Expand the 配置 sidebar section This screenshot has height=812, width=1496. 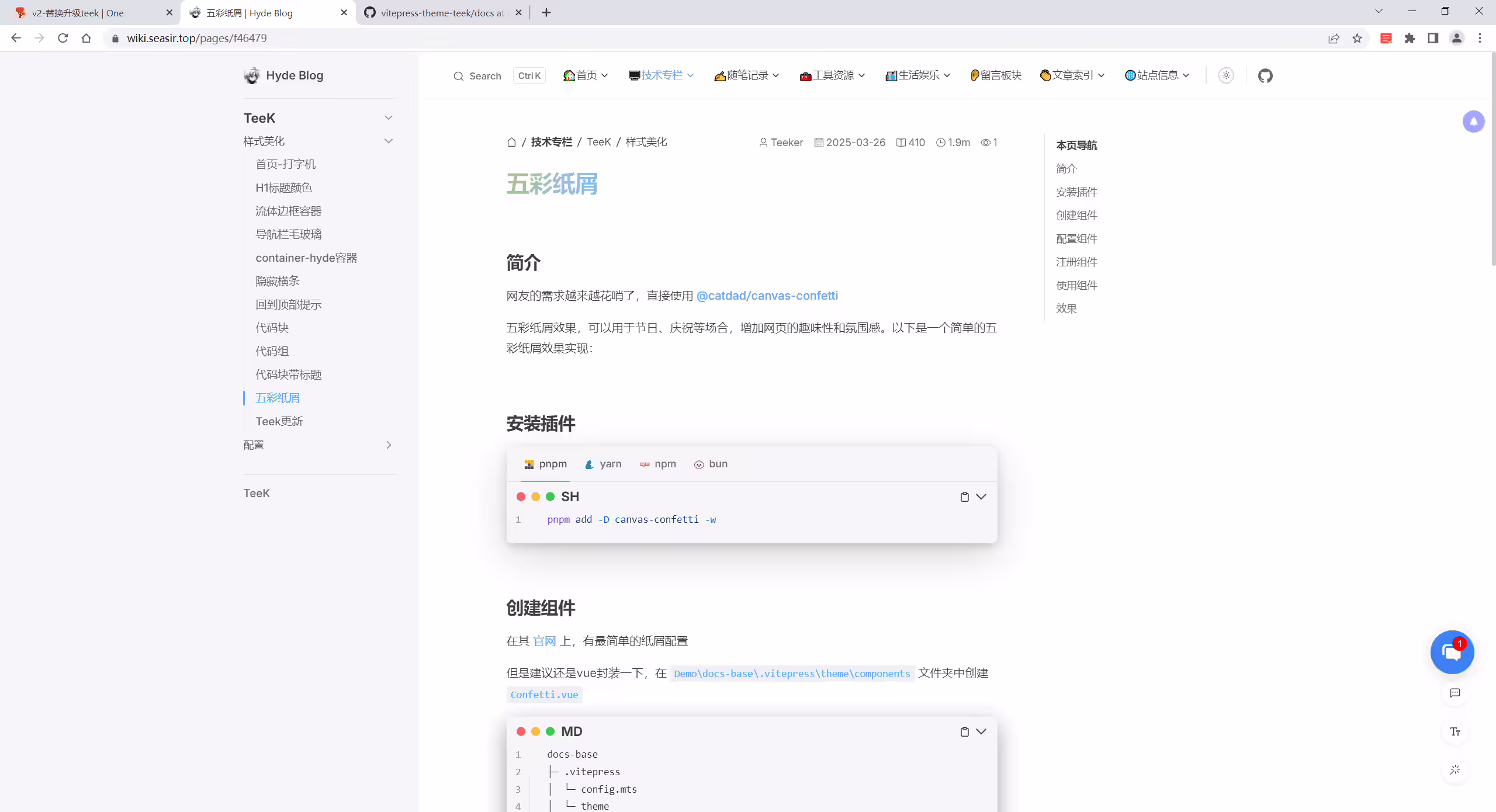tap(318, 445)
